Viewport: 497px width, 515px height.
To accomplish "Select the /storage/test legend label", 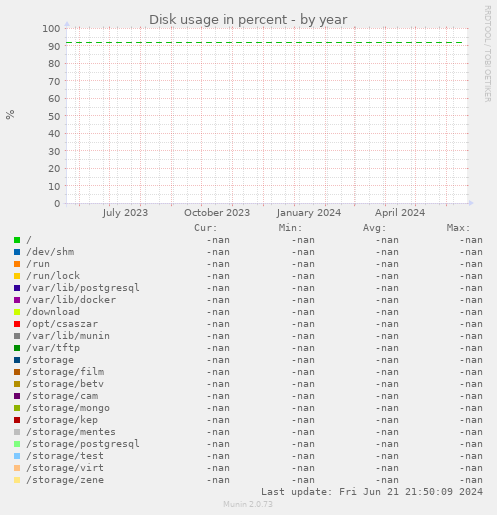I will point(65,456).
